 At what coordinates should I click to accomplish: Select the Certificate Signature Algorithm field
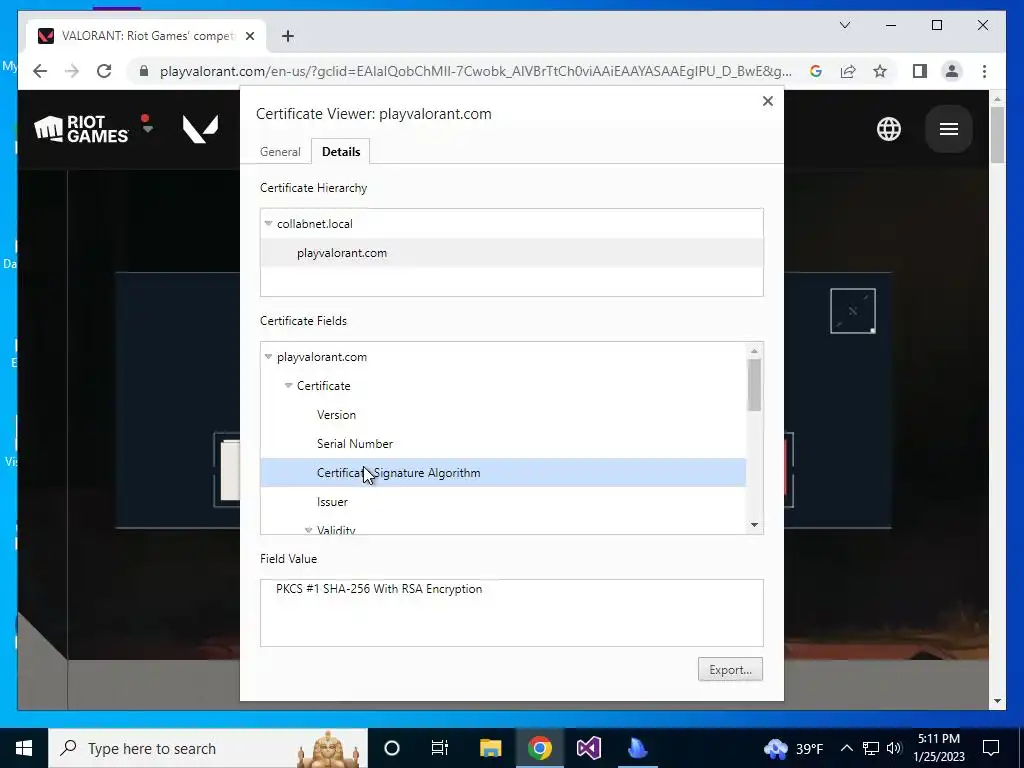503,472
